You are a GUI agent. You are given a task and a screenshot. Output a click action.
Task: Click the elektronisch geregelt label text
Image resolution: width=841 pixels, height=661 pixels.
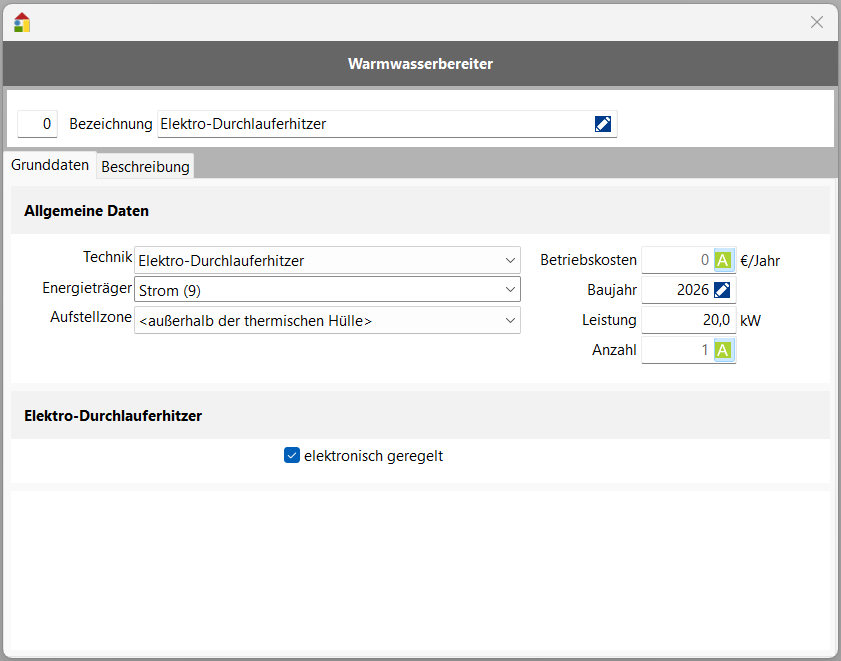tap(373, 456)
